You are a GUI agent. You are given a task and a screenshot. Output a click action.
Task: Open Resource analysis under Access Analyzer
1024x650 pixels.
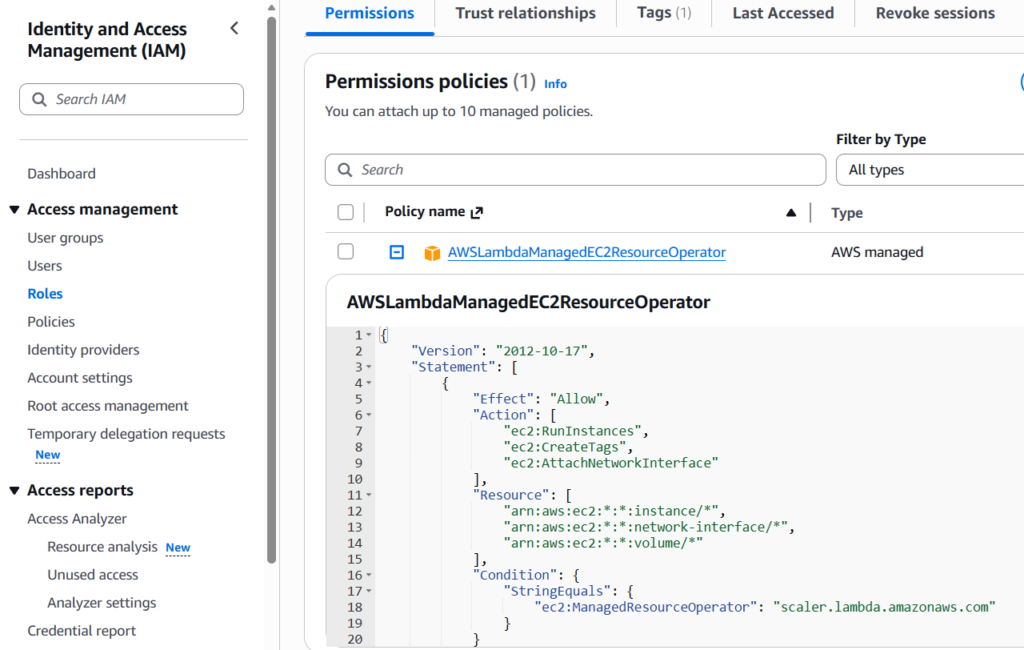(102, 547)
